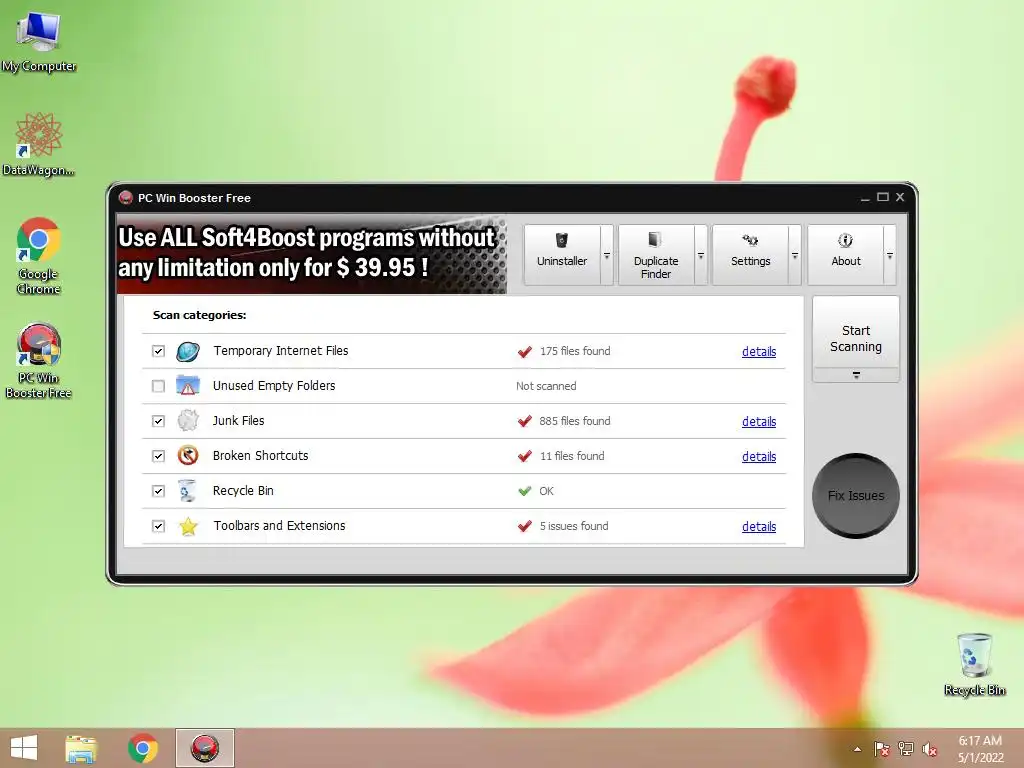View details for Junk Files
Viewport: 1024px width, 768px height.
click(759, 421)
